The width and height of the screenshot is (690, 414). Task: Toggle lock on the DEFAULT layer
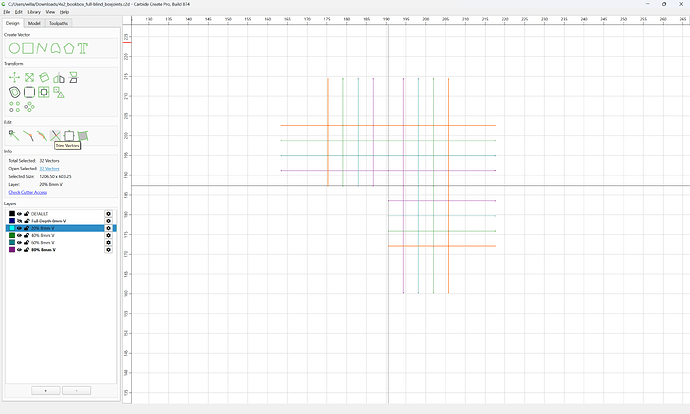pyautogui.click(x=26, y=214)
